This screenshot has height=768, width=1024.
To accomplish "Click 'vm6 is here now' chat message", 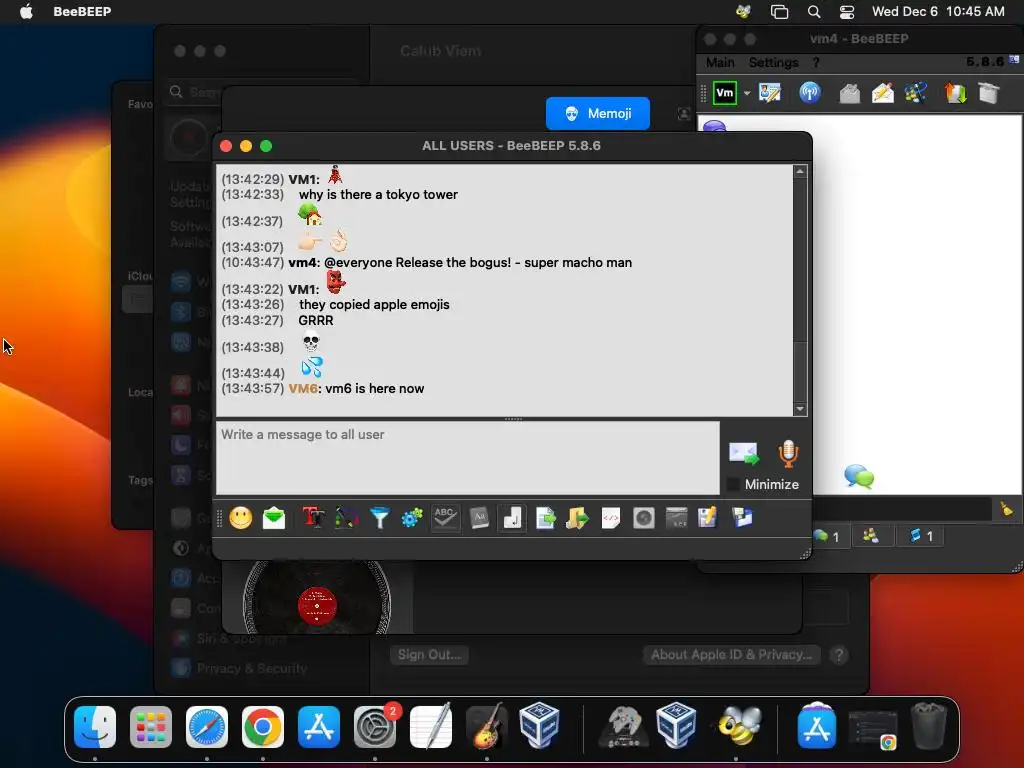I will [375, 389].
